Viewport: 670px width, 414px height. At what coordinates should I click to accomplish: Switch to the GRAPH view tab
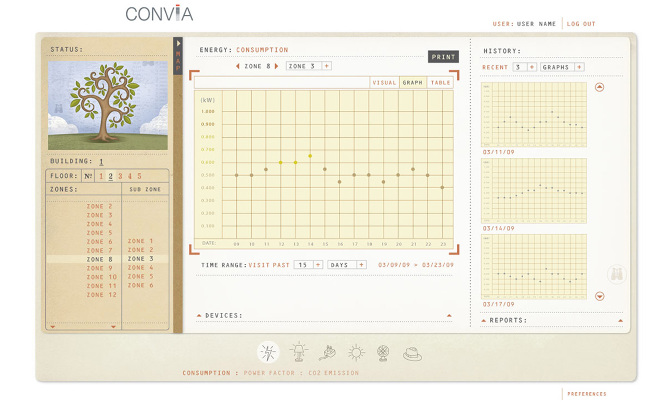click(x=412, y=82)
